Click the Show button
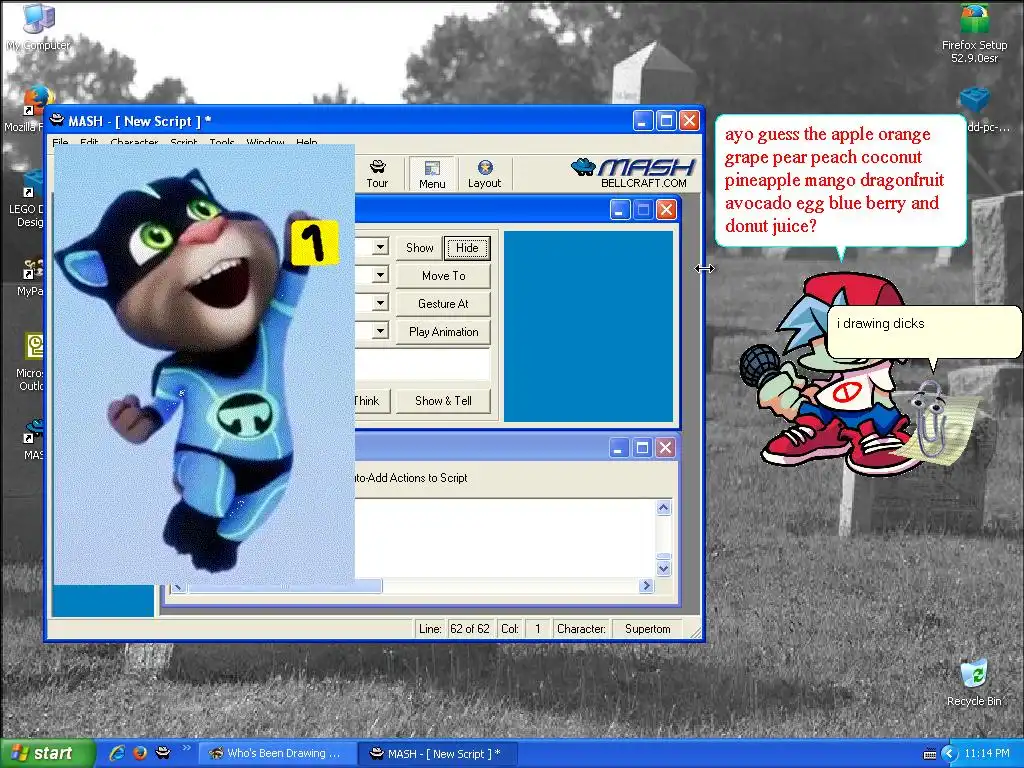 tap(419, 248)
